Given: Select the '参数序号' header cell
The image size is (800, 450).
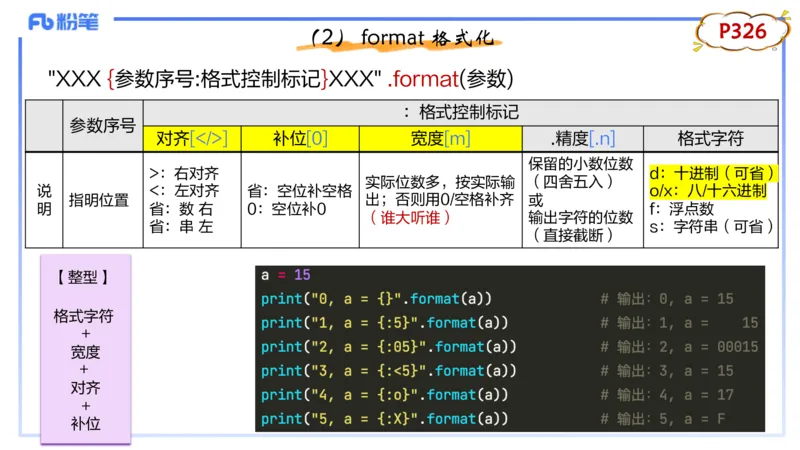Looking at the screenshot, I should 103,126.
